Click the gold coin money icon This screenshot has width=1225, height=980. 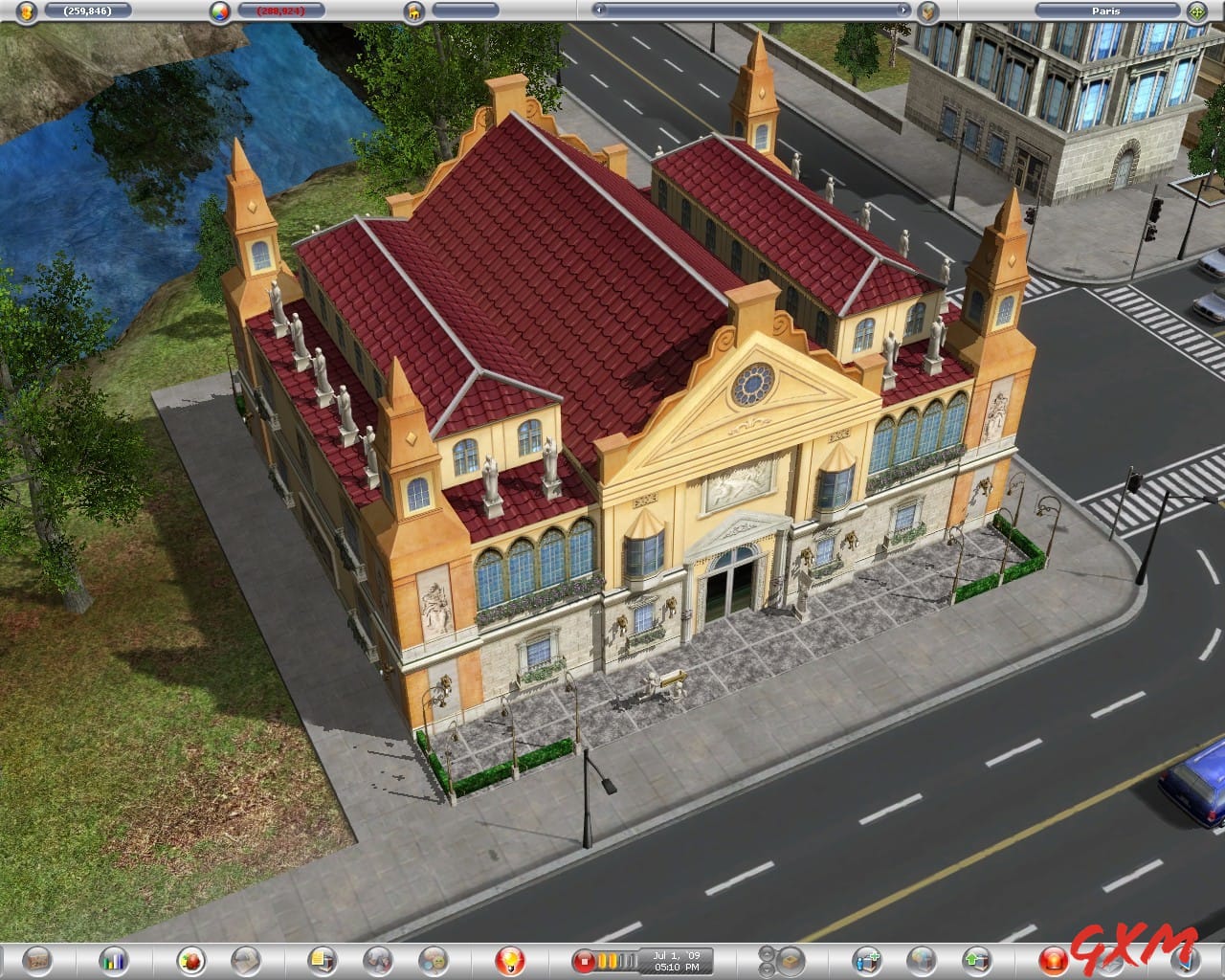point(26,11)
